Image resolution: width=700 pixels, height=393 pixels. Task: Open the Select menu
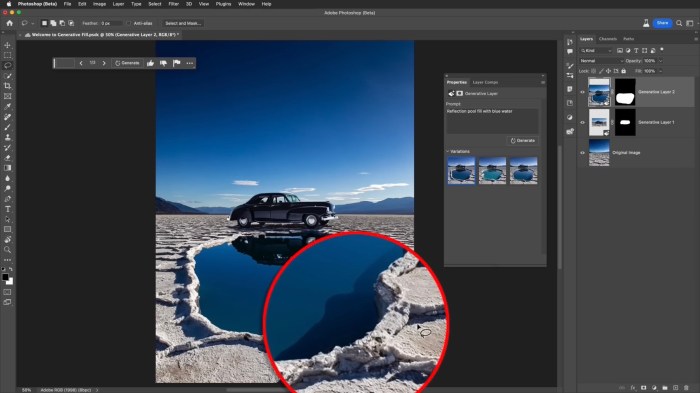[154, 4]
